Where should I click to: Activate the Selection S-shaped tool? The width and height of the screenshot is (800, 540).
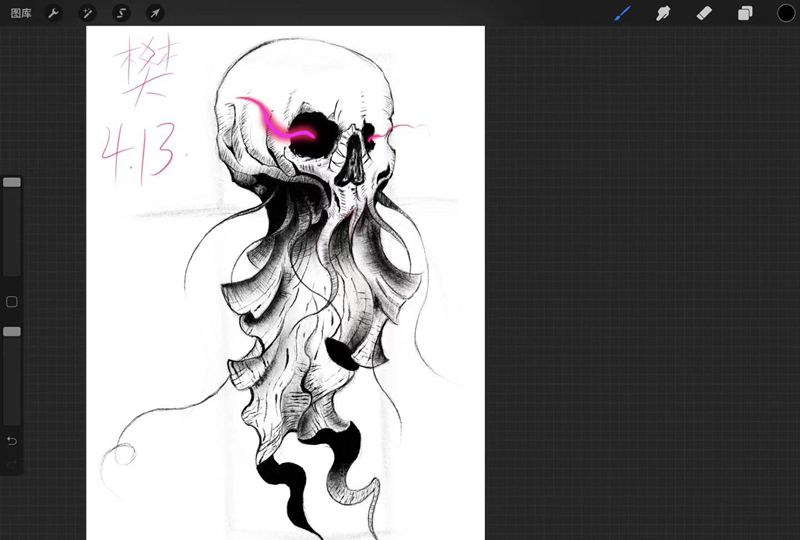click(121, 13)
